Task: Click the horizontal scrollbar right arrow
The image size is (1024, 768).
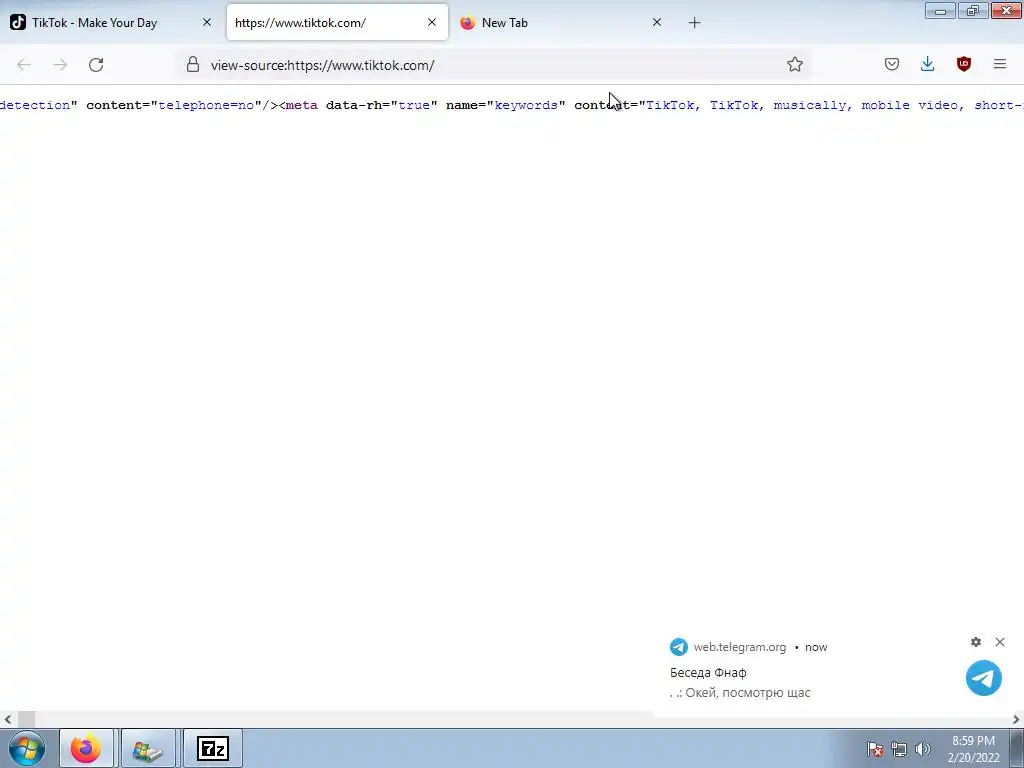Action: [1016, 720]
